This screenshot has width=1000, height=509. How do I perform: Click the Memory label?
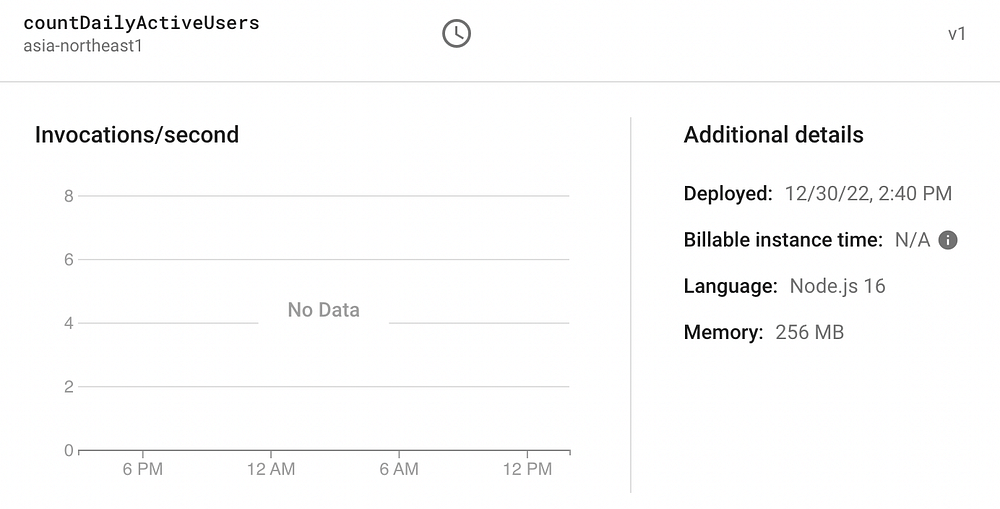click(723, 332)
